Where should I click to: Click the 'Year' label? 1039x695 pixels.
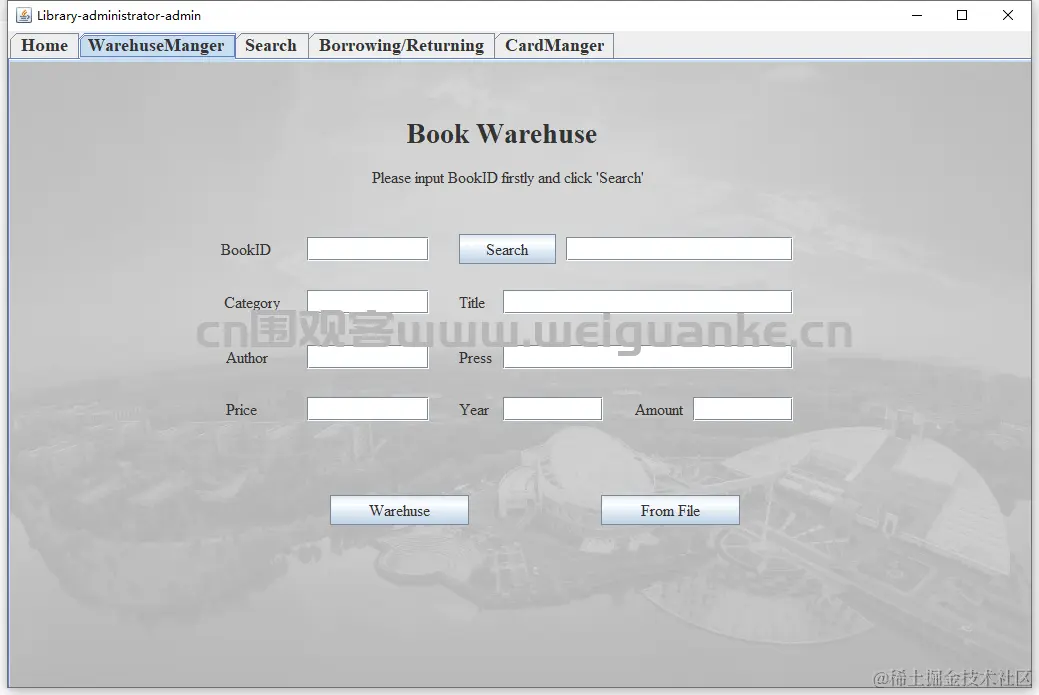(474, 410)
